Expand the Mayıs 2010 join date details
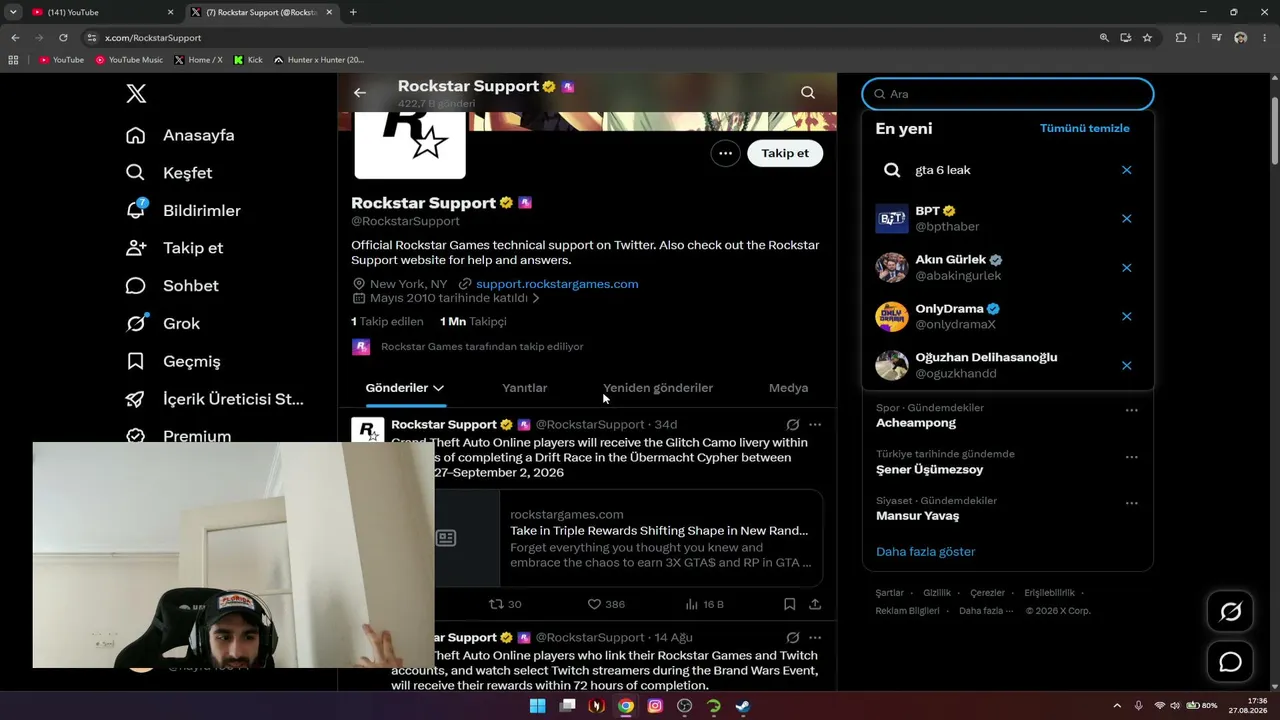Viewport: 1280px width, 720px height. [x=446, y=298]
